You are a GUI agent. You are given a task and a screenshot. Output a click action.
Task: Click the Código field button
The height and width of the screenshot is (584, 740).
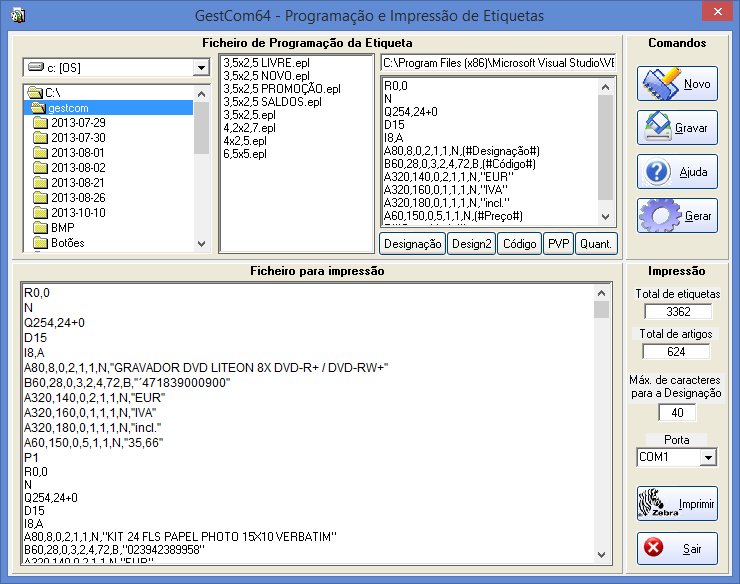[x=518, y=244]
